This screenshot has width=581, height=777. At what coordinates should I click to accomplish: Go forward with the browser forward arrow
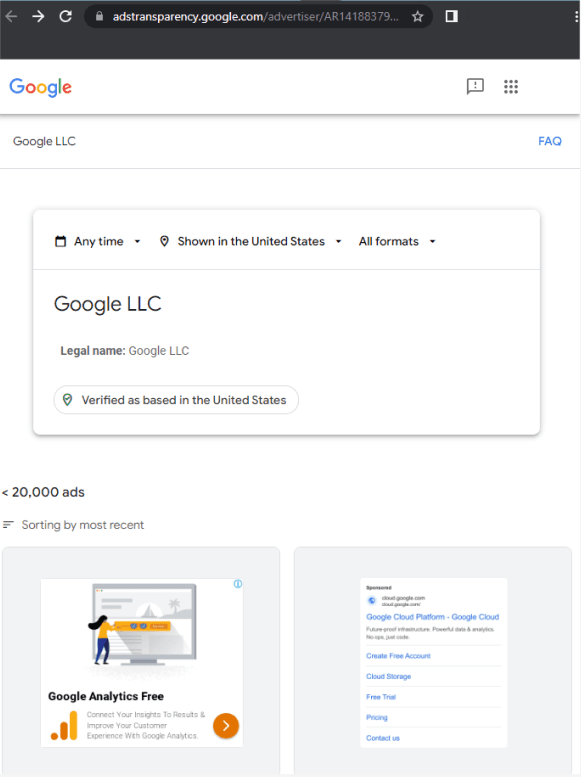pos(38,16)
